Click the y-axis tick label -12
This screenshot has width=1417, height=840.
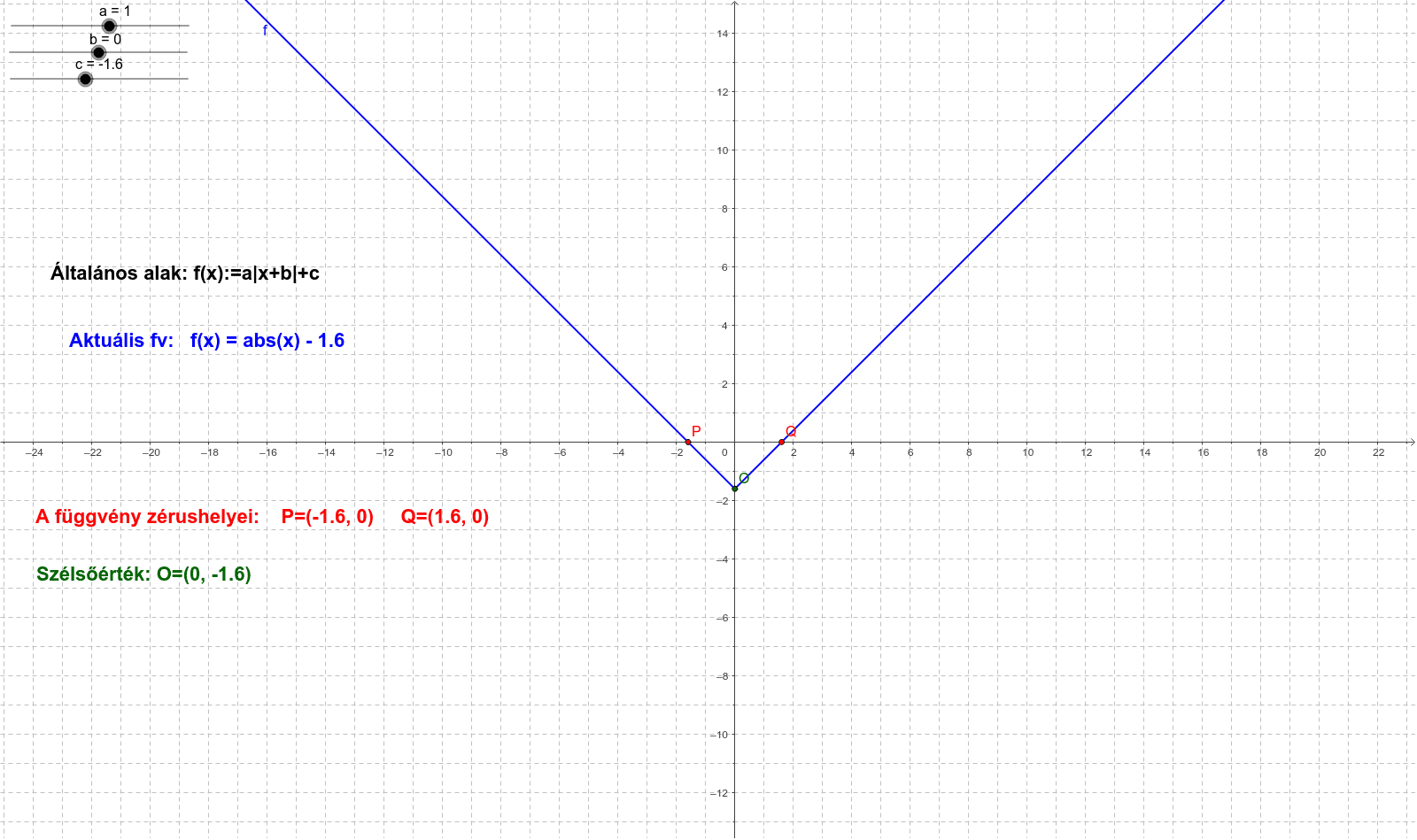tap(719, 793)
